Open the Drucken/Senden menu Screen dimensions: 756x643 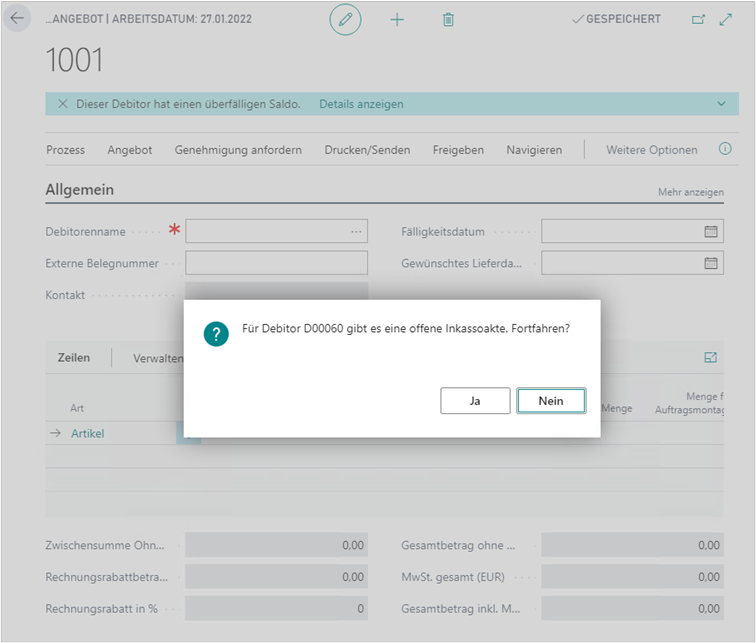(367, 150)
